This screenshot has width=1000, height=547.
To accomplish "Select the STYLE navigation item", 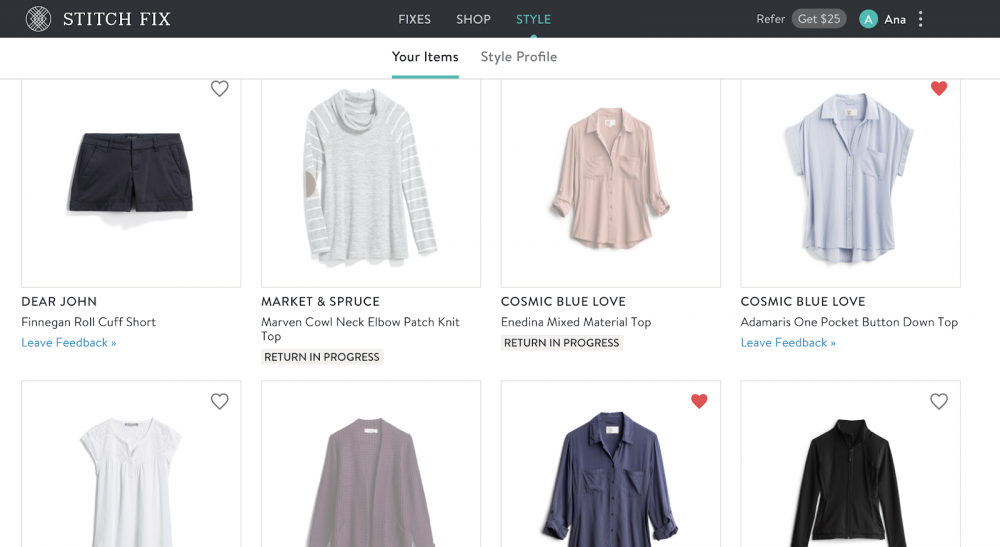I will click(x=533, y=19).
